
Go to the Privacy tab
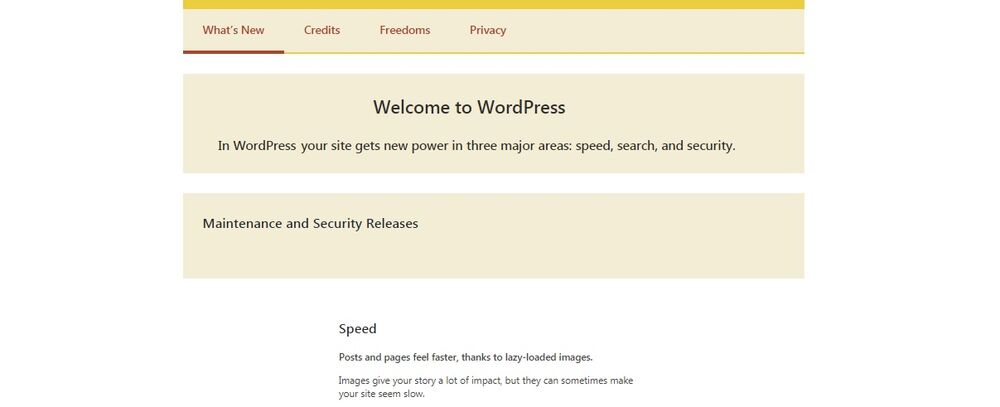coord(488,30)
